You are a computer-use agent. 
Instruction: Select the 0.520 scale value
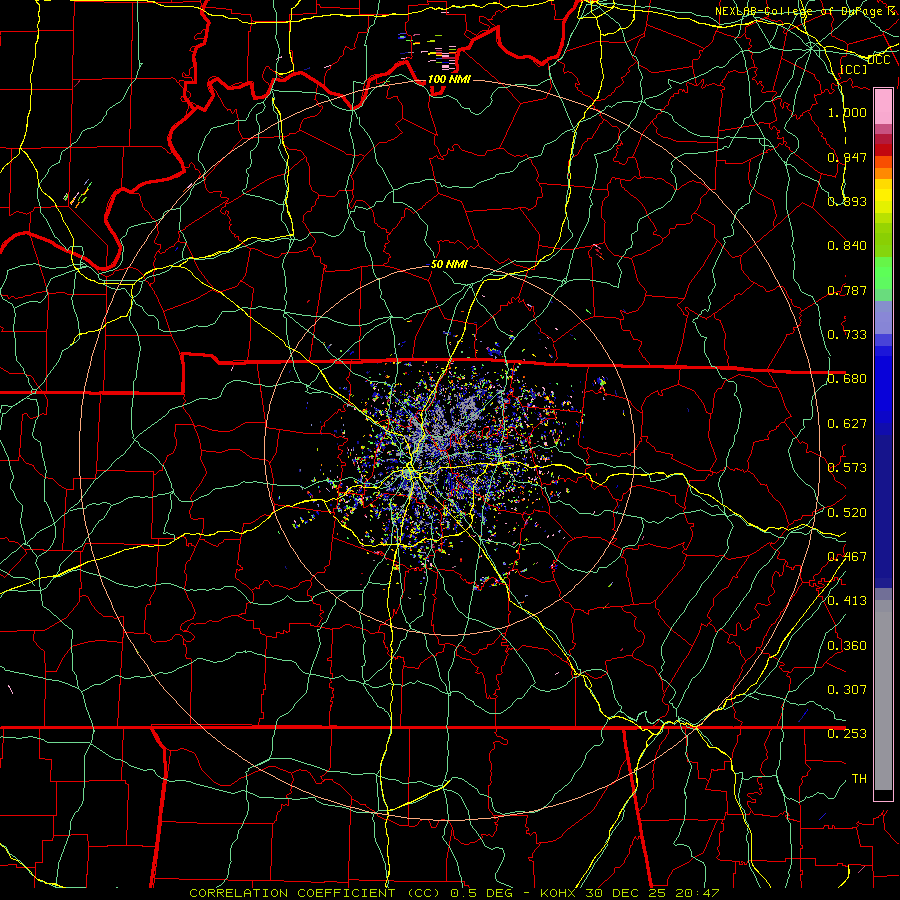click(x=847, y=512)
